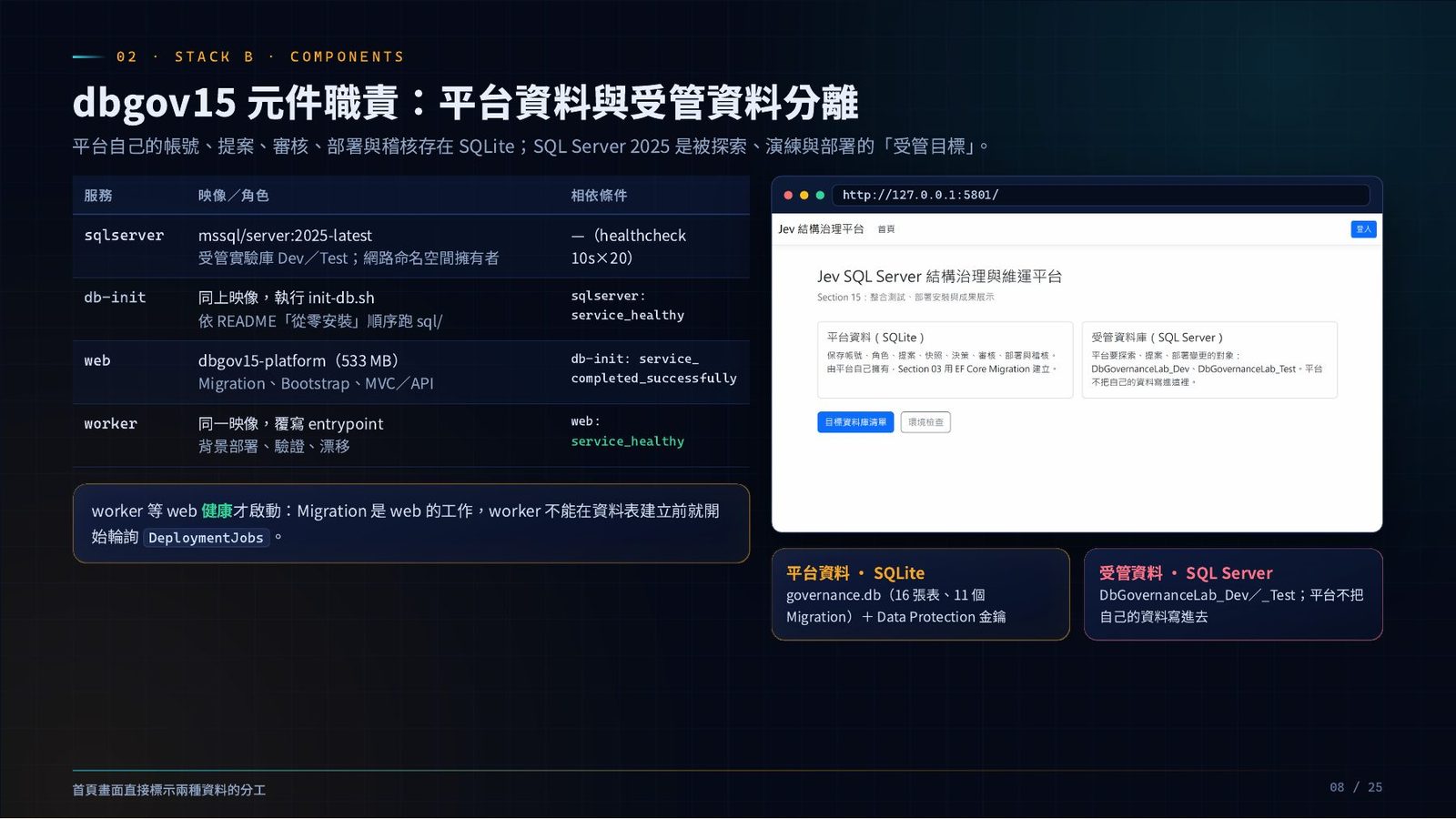Click the 同一映像,覆寫 entrypoint text
1456x819 pixels.
point(290,424)
